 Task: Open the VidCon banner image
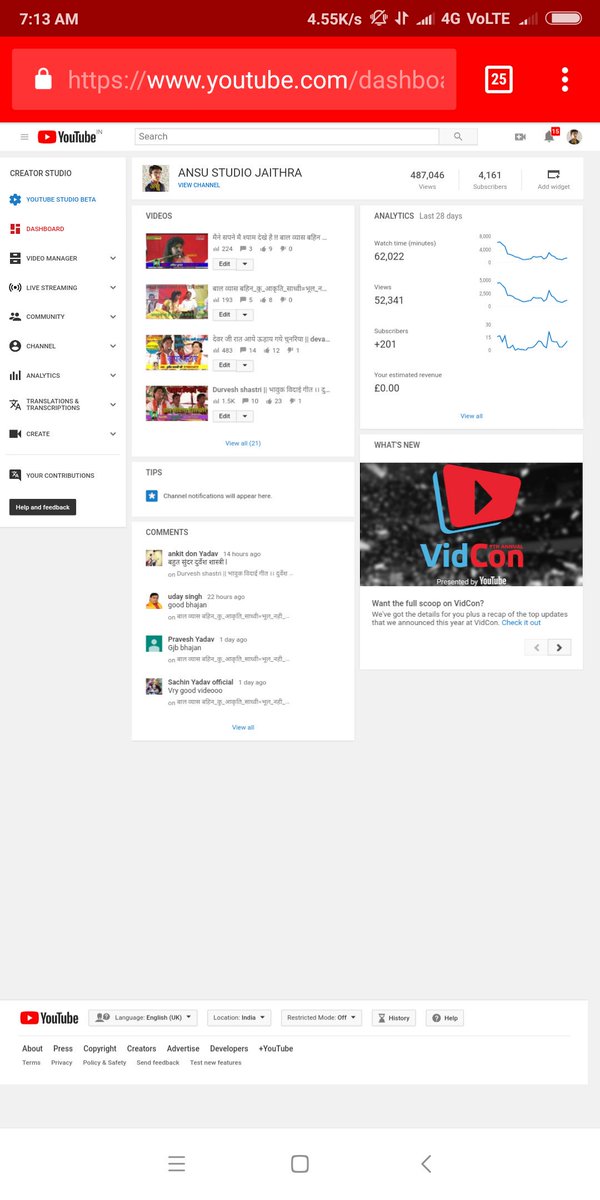pyautogui.click(x=471, y=524)
